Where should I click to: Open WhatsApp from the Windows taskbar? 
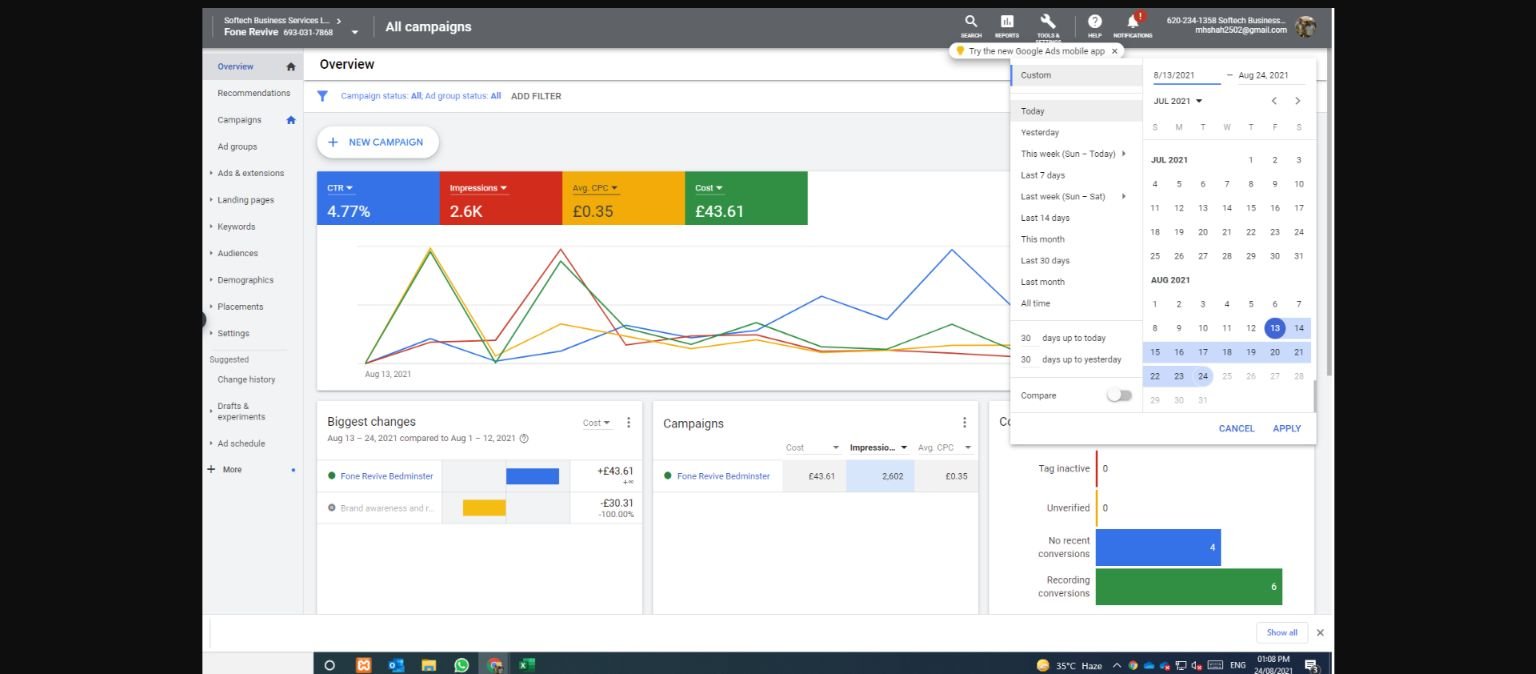461,665
